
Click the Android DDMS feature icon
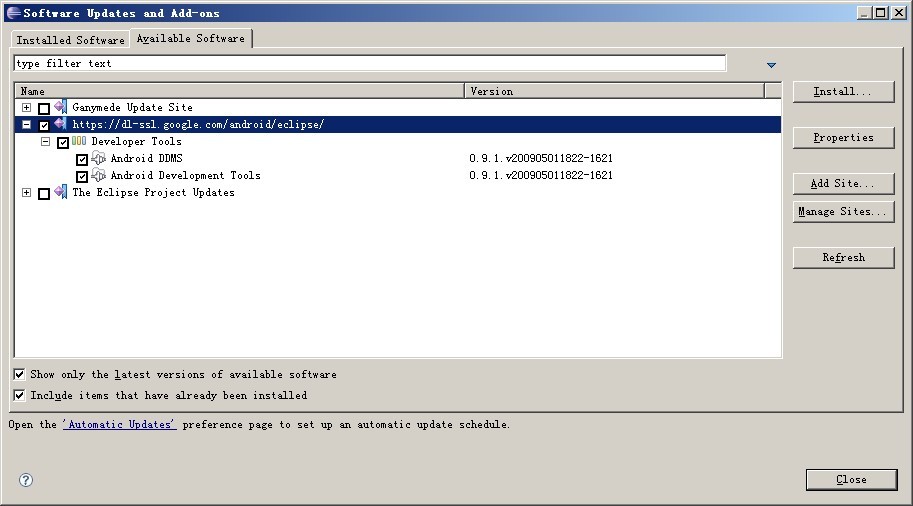point(98,158)
